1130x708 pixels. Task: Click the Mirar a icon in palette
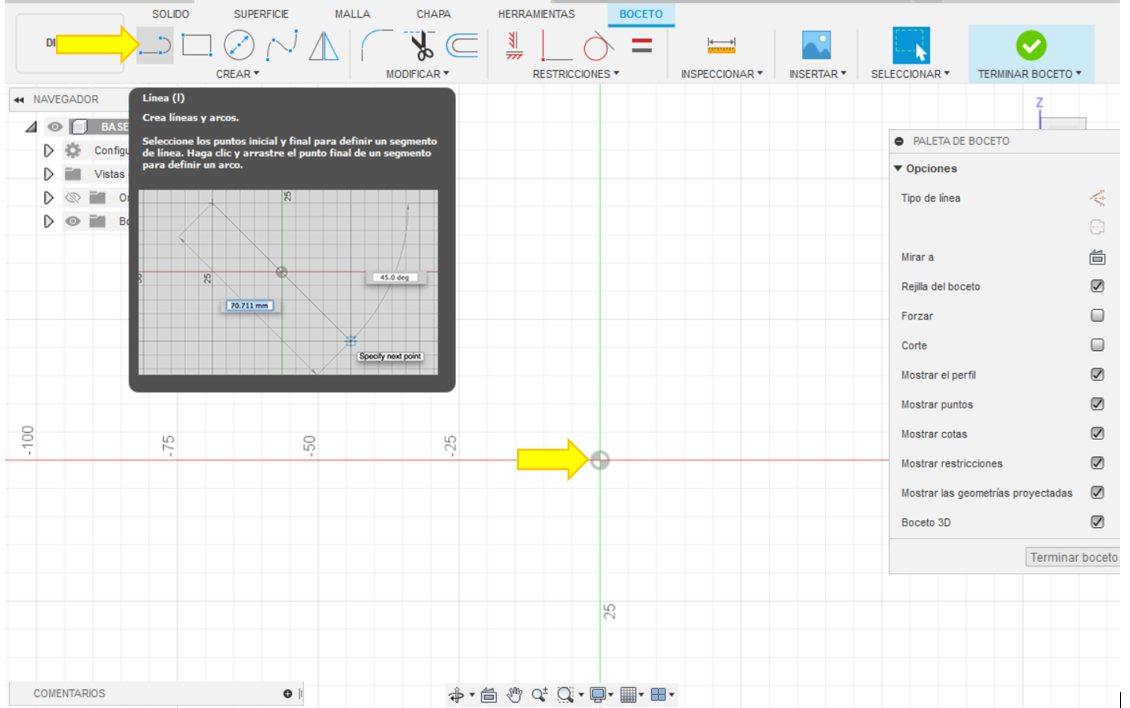click(x=1097, y=257)
